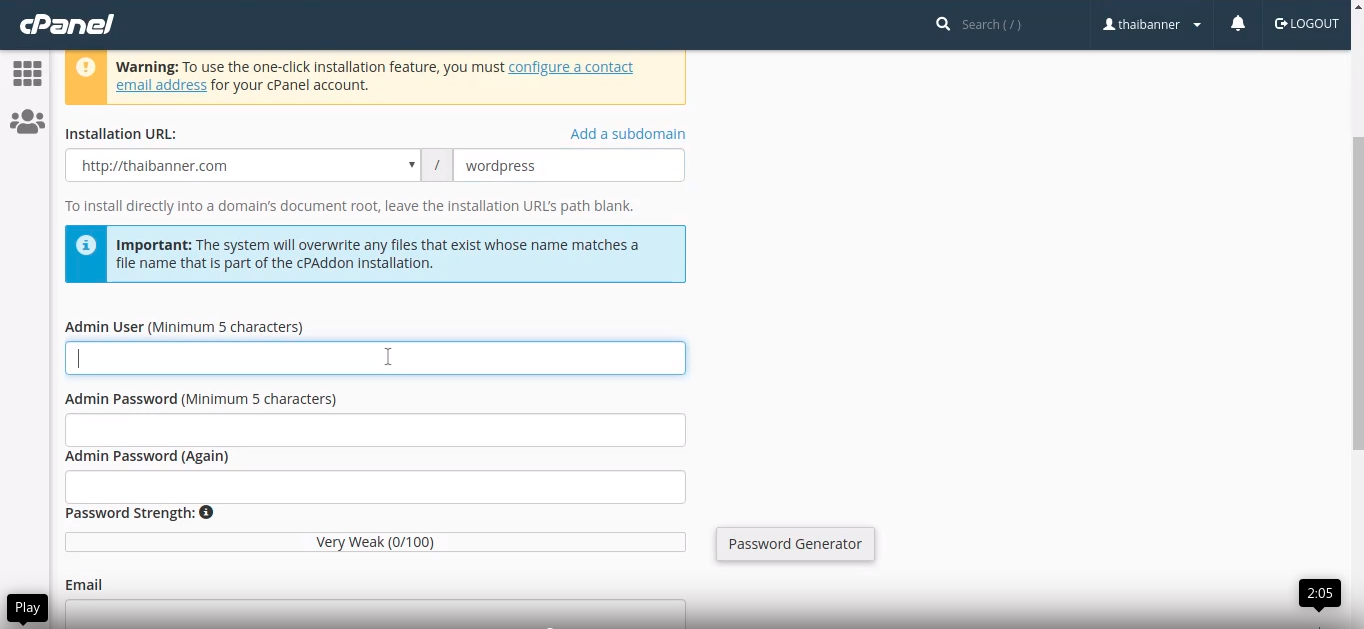Viewport: 1364px width, 629px height.
Task: Click the LOGOUT button
Action: 1306,24
